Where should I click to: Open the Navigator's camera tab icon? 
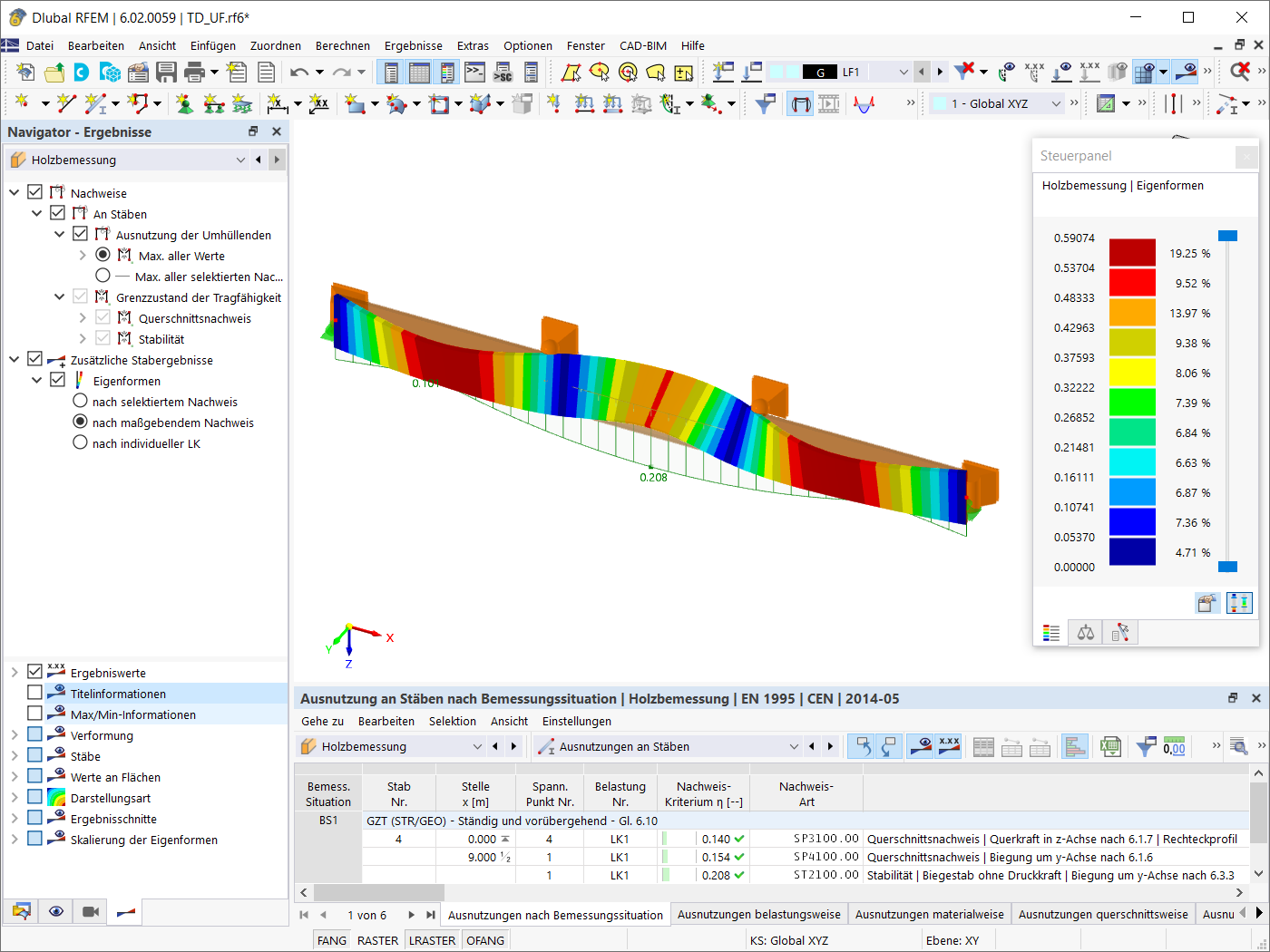[91, 911]
